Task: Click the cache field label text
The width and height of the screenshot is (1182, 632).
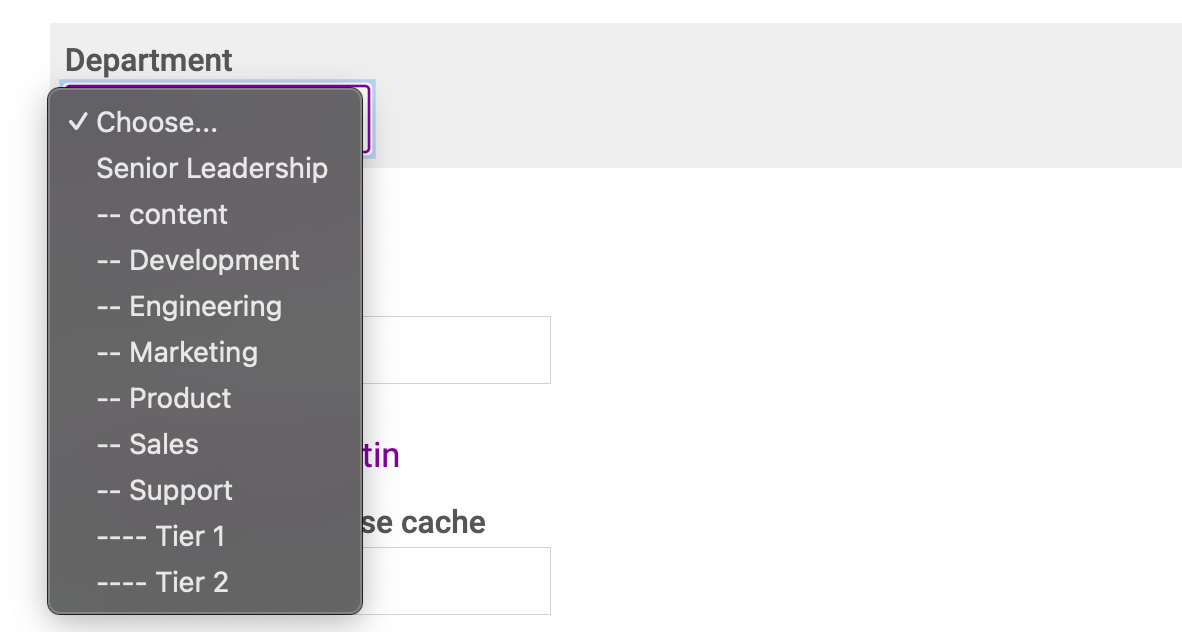Action: coord(424,522)
